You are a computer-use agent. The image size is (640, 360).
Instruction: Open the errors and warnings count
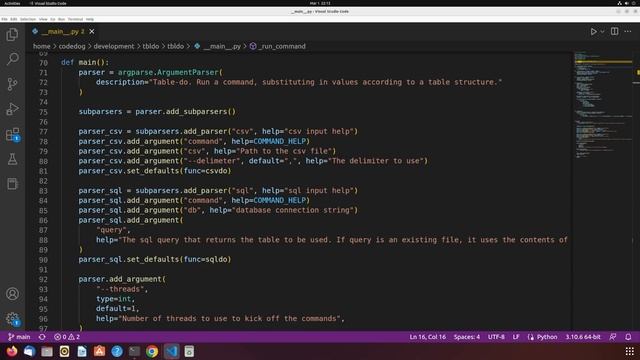coord(67,337)
